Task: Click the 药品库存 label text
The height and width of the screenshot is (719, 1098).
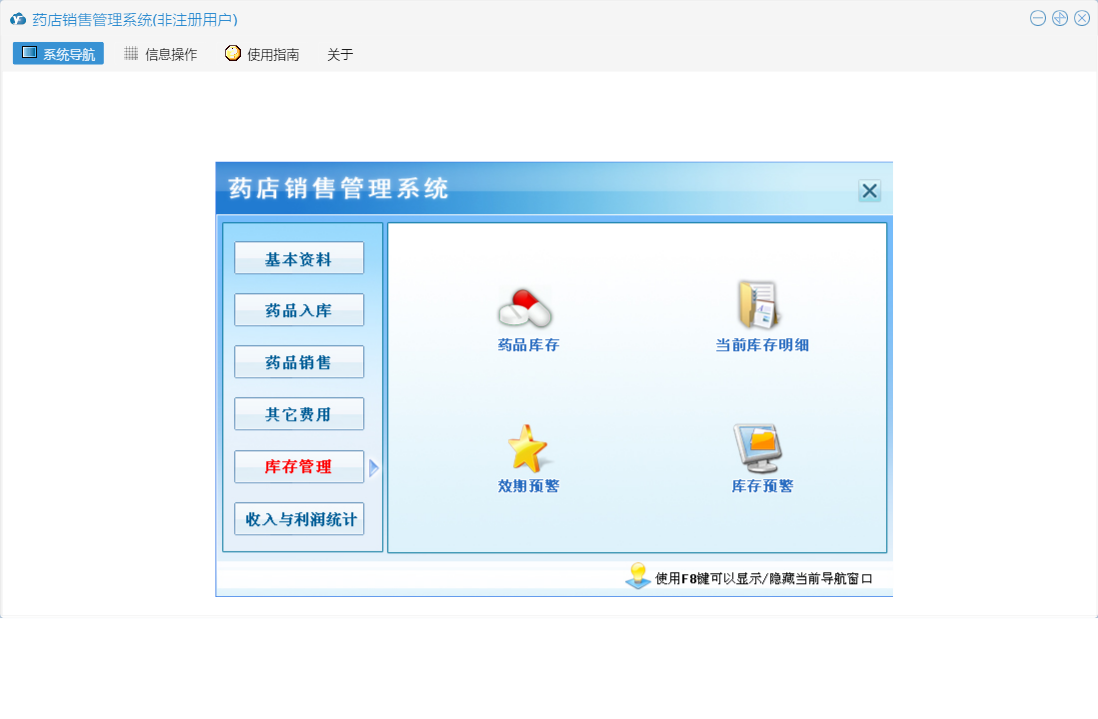Action: (528, 345)
